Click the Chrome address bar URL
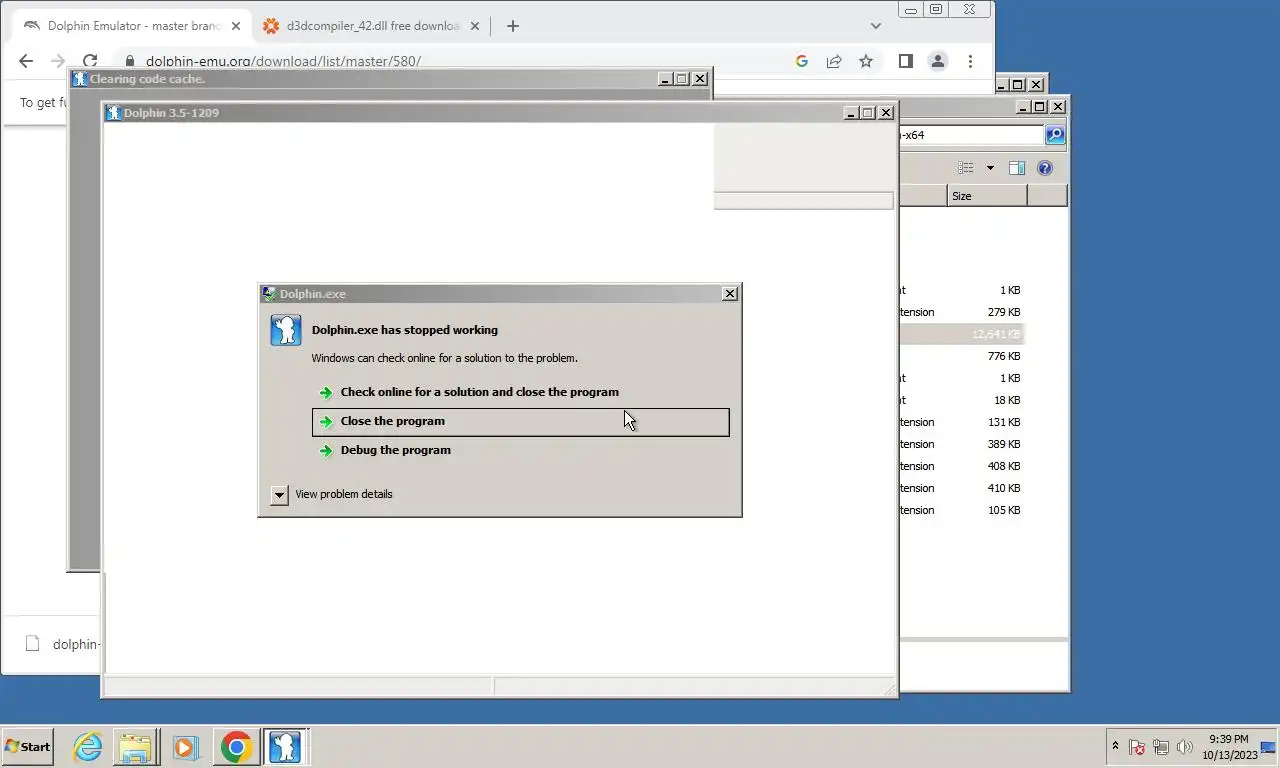This screenshot has width=1280, height=768. (x=283, y=61)
